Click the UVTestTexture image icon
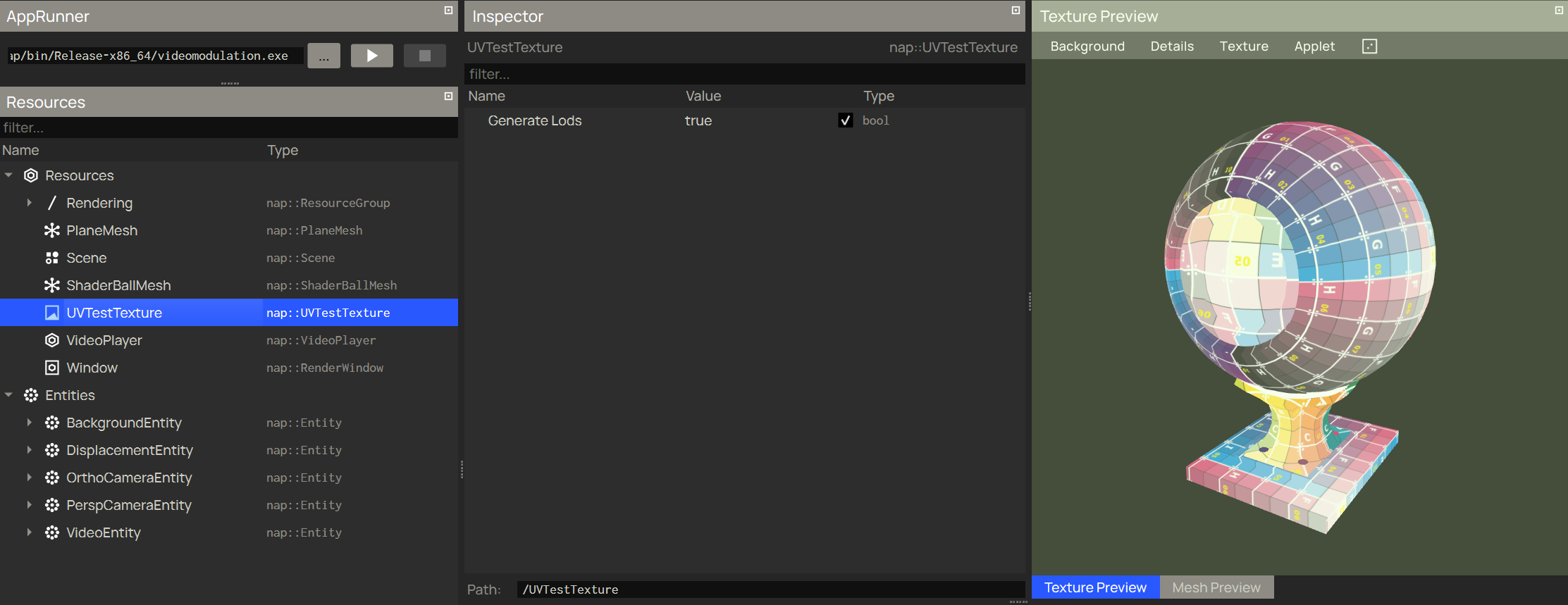 tap(52, 313)
